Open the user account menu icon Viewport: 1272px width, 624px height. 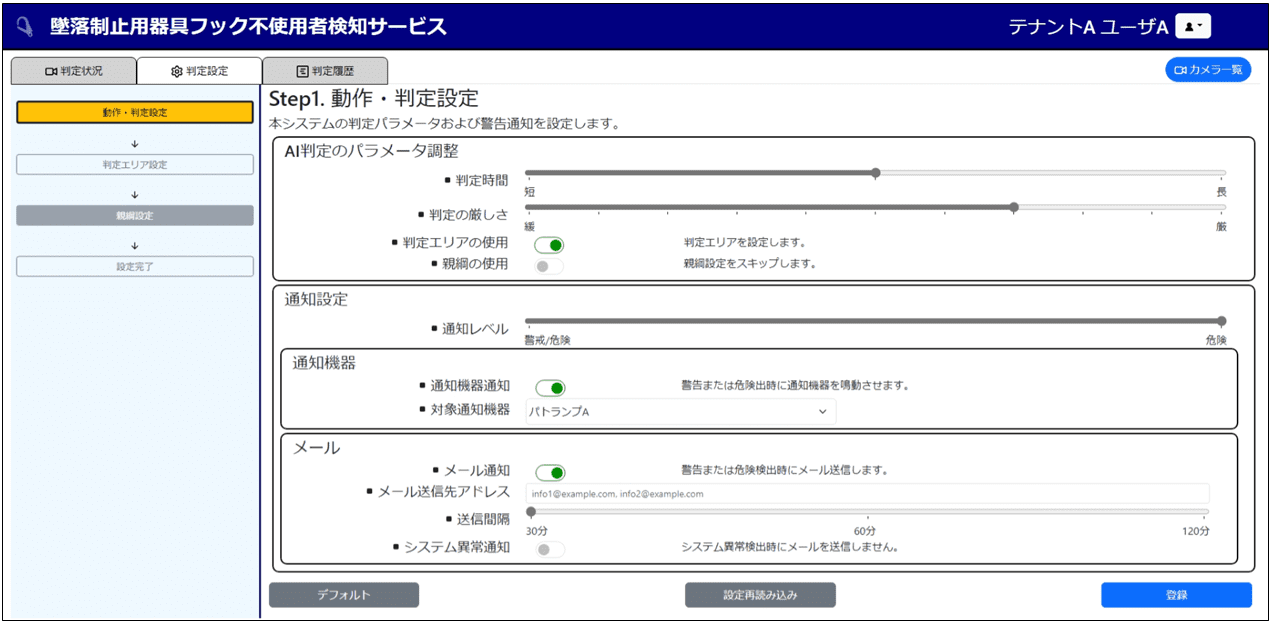1194,27
